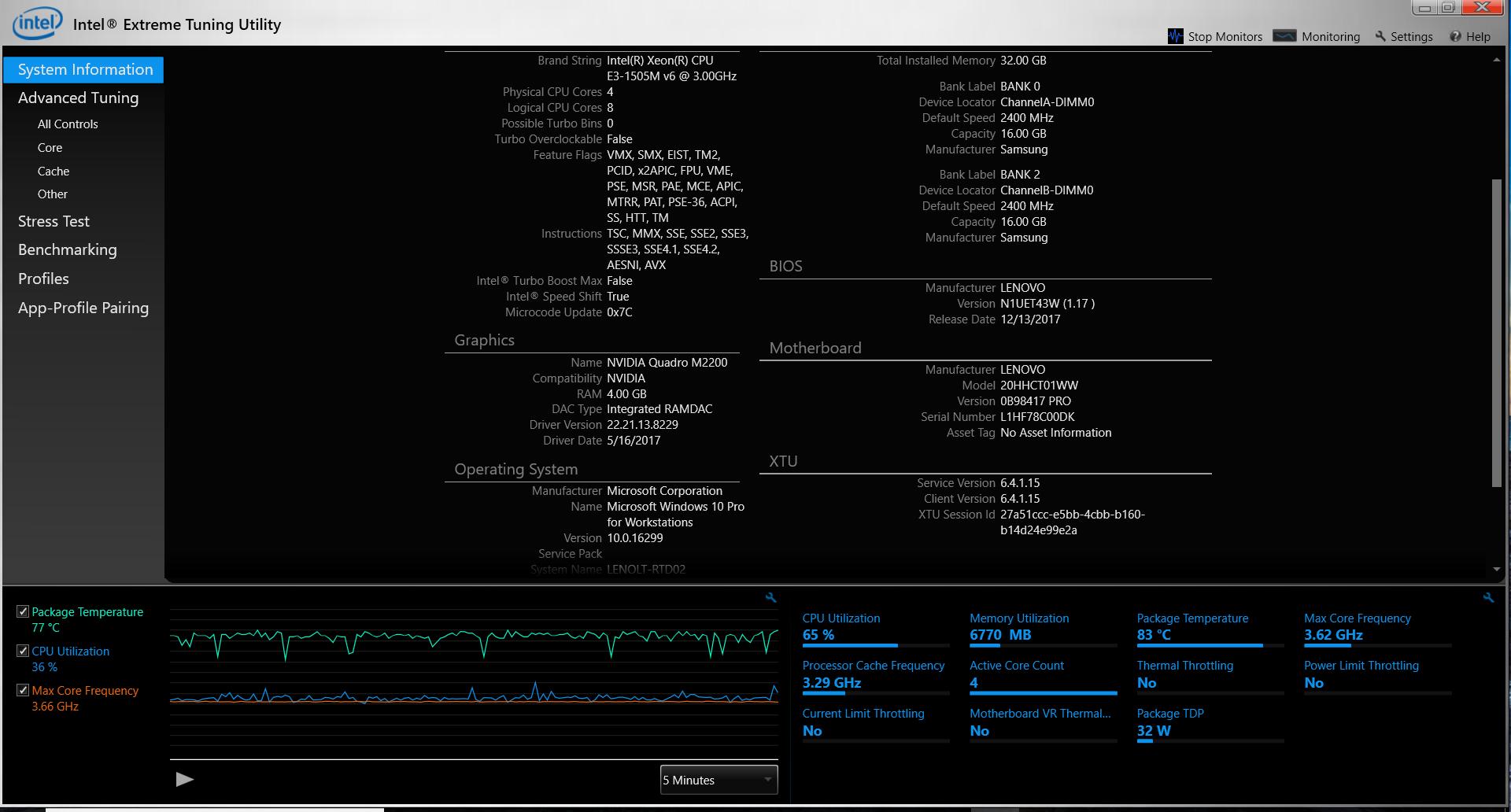Image resolution: width=1511 pixels, height=812 pixels.
Task: Uncheck CPU Utilization graph checkbox
Action: [x=23, y=651]
